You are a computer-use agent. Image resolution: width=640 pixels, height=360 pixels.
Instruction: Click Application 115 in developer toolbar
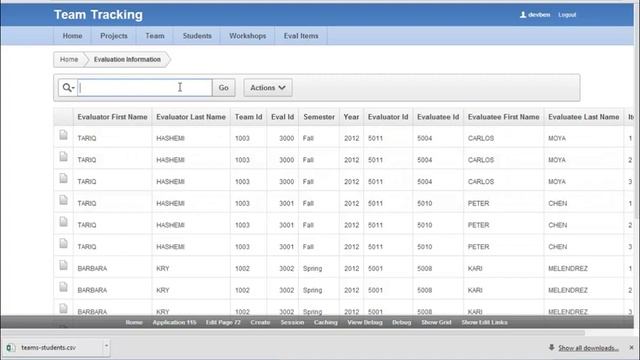pos(174,322)
